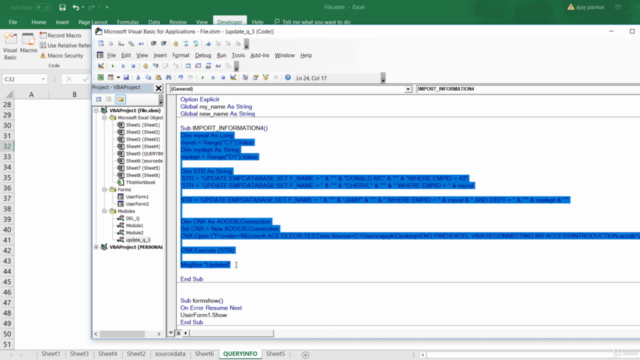Screen dimensions: 640x360
Task: Click Step Into icon in debug toolbar
Action: 156,66
